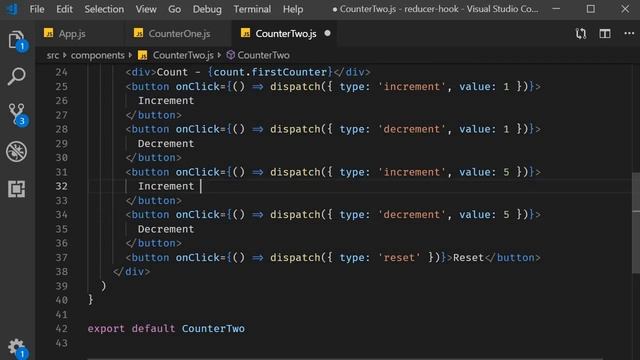Image resolution: width=640 pixels, height=360 pixels.
Task: Click CounterTwo symbol cube icon in breadcrumb
Action: pyautogui.click(x=231, y=55)
